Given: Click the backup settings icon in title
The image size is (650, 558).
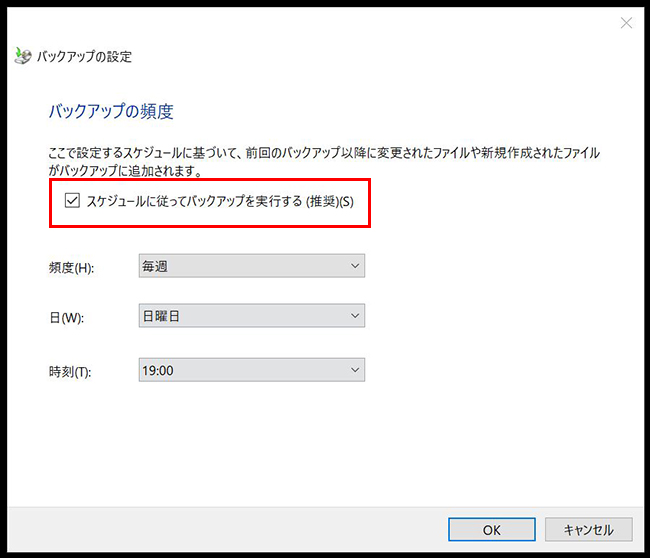Looking at the screenshot, I should coord(22,56).
